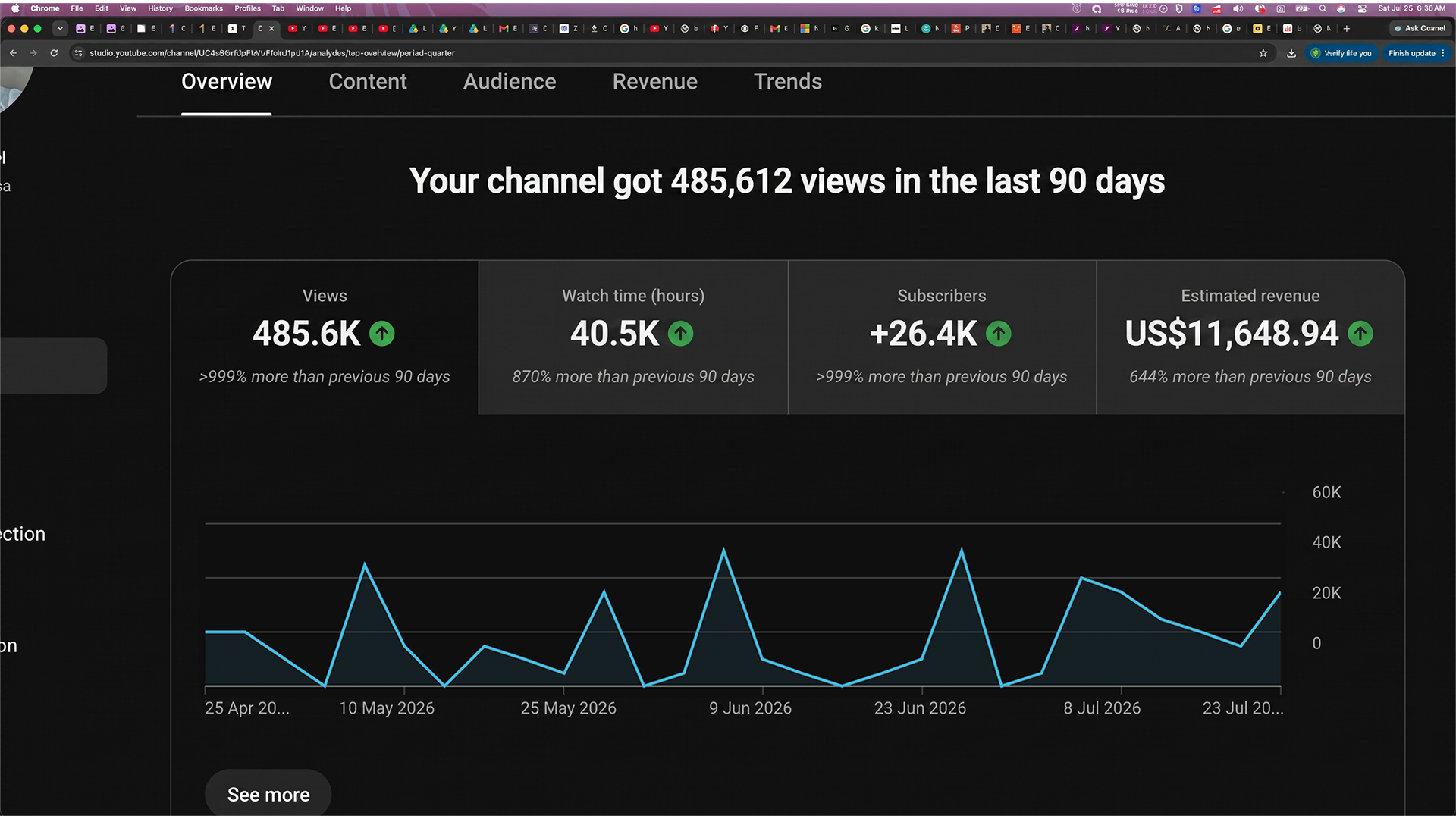Image resolution: width=1456 pixels, height=819 pixels.
Task: Click the Ask Gemini button
Action: point(1420,28)
